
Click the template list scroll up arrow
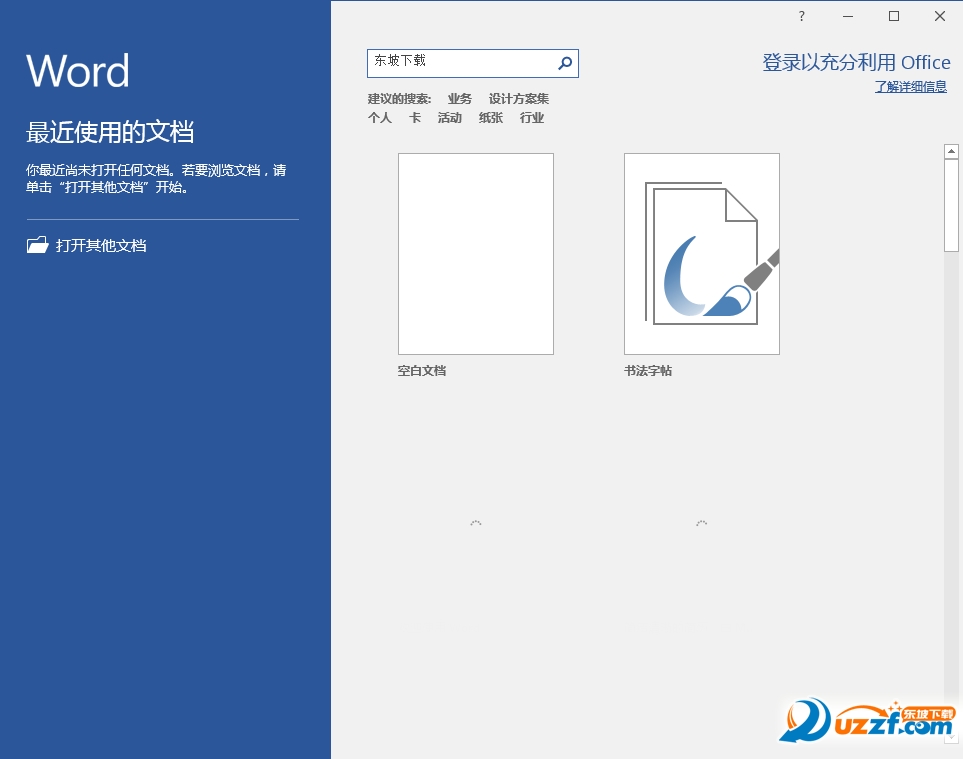click(951, 151)
